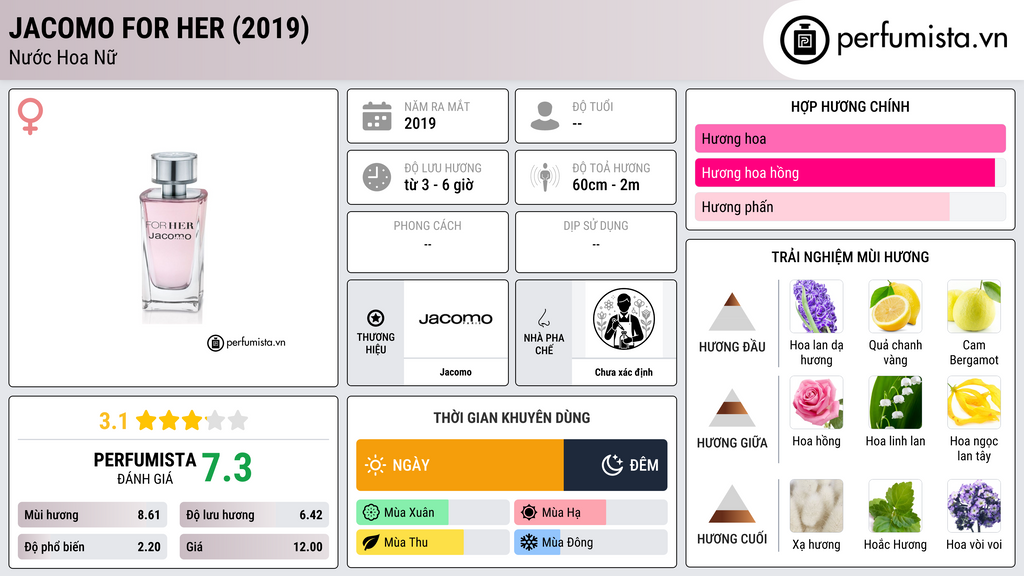Click the sun icon in Ngày bar
This screenshot has width=1024, height=576.
point(376,465)
